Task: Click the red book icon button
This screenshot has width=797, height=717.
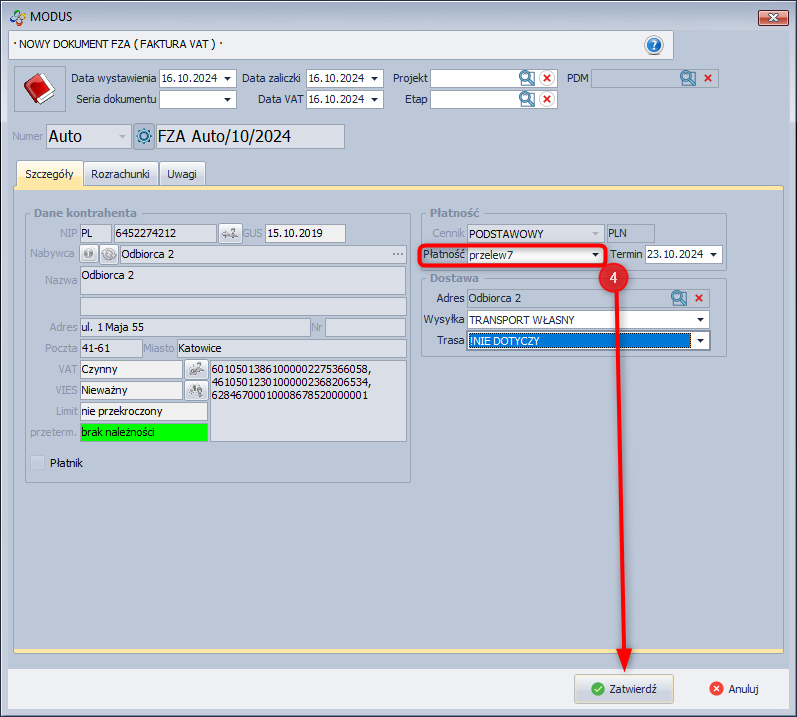Action: (39, 90)
